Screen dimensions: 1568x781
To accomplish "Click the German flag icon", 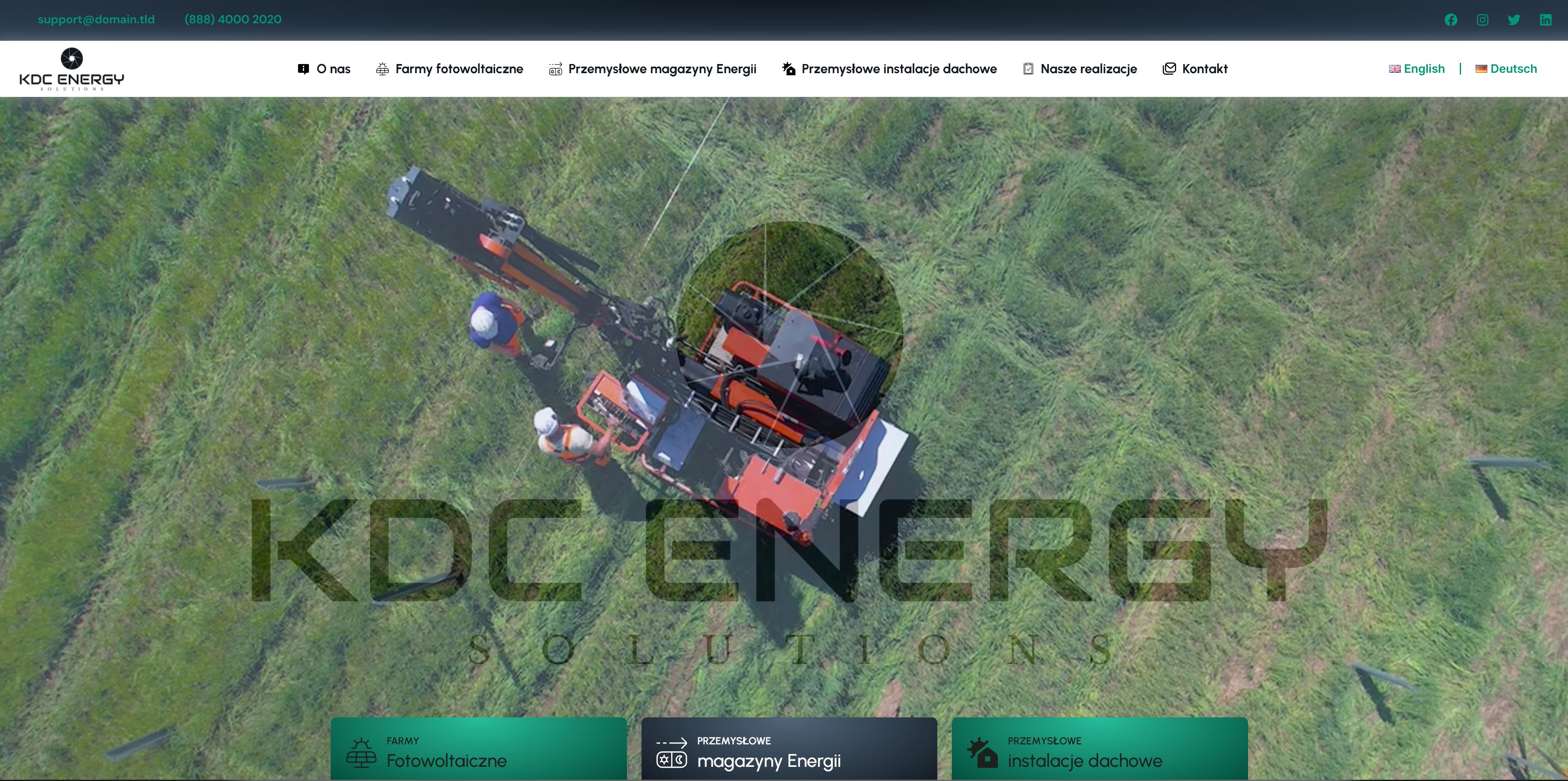I will [x=1481, y=69].
